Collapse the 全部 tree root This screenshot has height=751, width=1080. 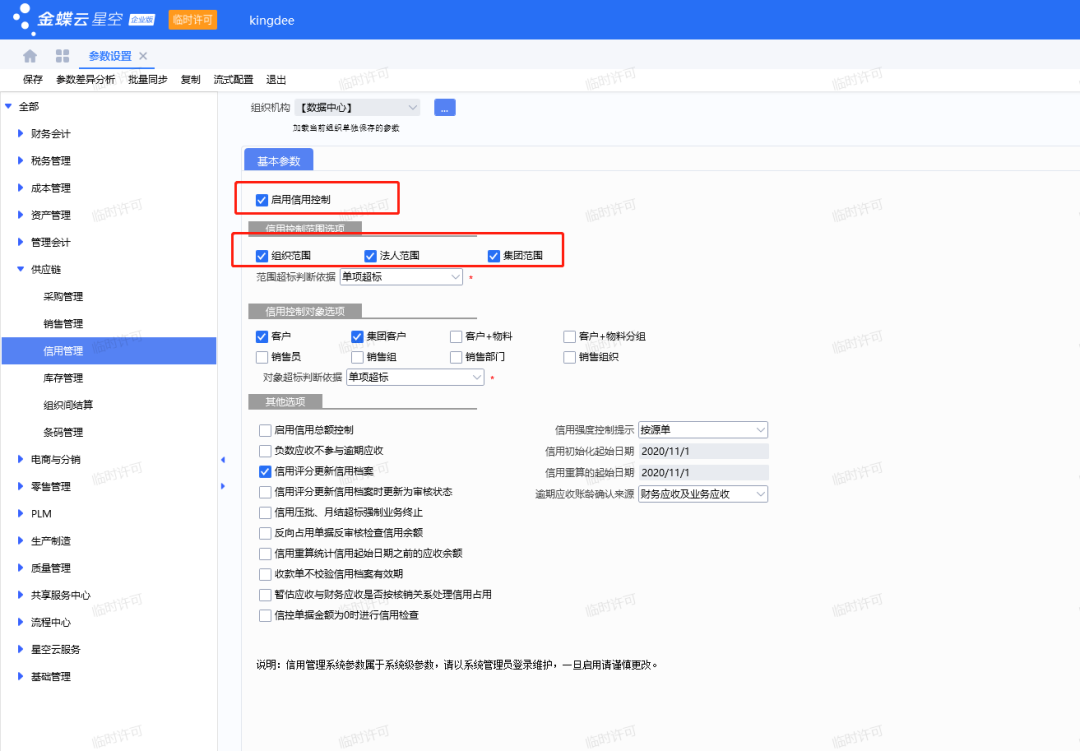[8, 106]
